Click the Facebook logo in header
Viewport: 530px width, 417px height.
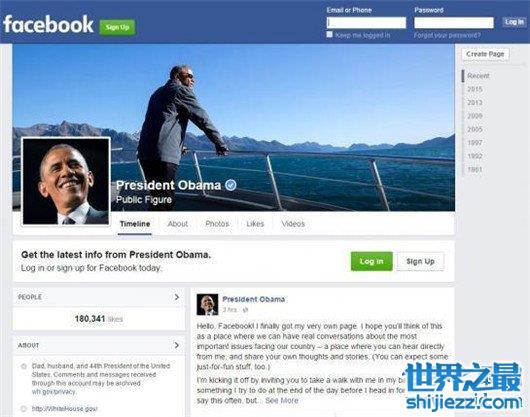point(48,24)
